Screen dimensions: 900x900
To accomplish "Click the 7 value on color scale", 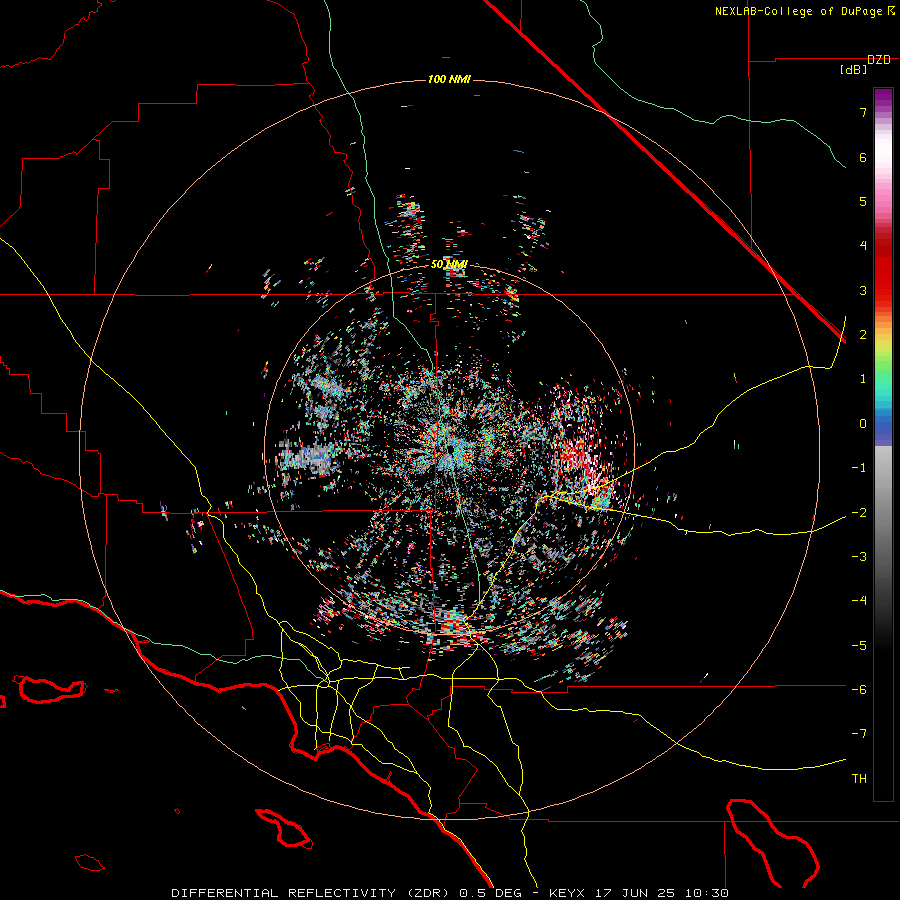I will pyautogui.click(x=863, y=112).
